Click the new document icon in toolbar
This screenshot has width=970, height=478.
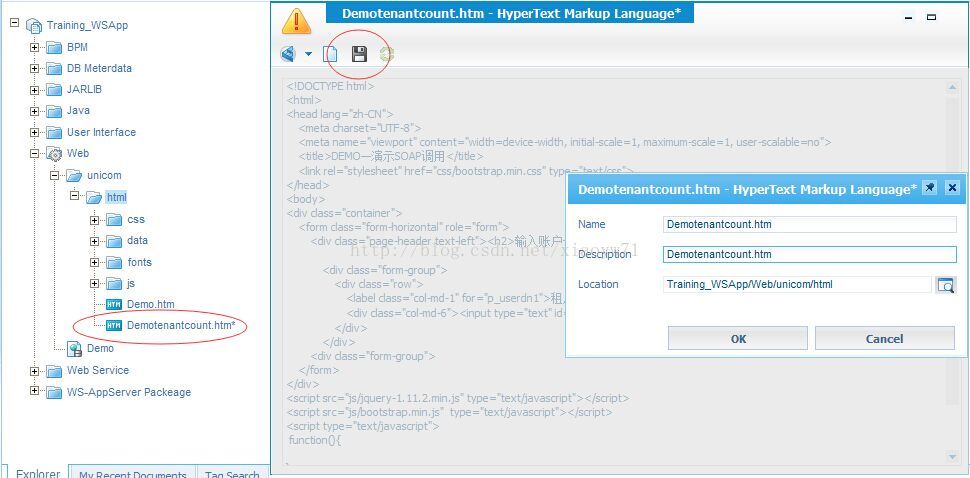coord(330,54)
